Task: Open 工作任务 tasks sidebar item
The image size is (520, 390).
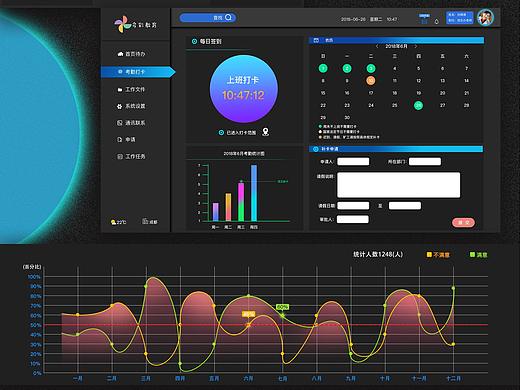Action: point(131,156)
